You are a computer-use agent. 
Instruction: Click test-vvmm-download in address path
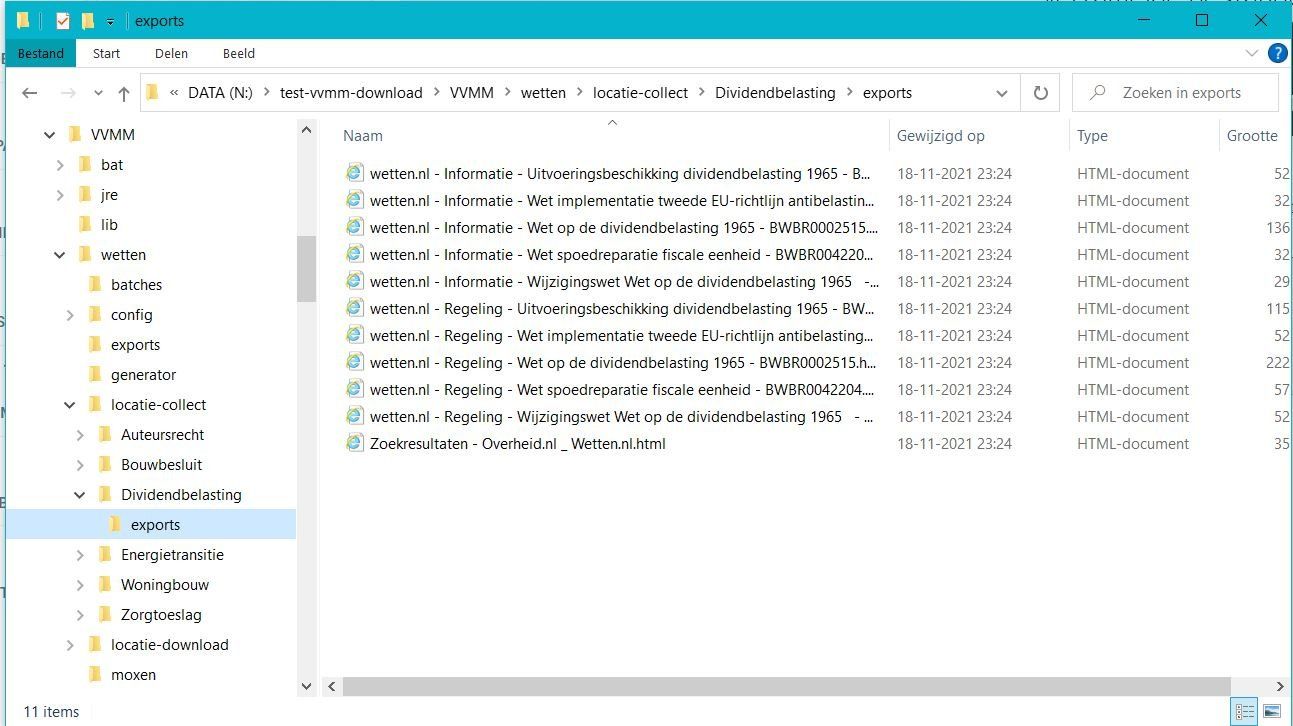pos(351,93)
